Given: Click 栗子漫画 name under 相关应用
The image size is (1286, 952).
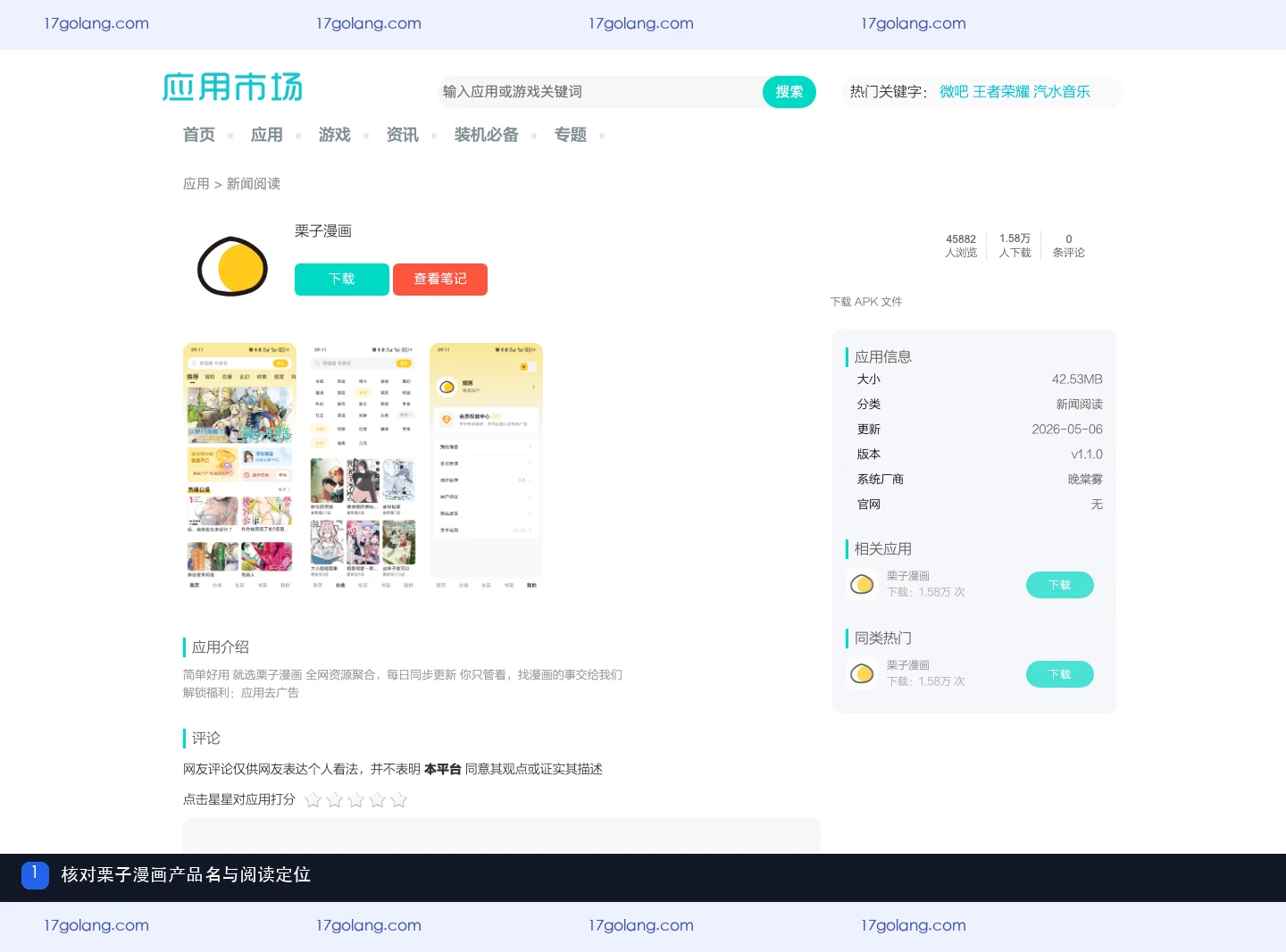Looking at the screenshot, I should 908,576.
